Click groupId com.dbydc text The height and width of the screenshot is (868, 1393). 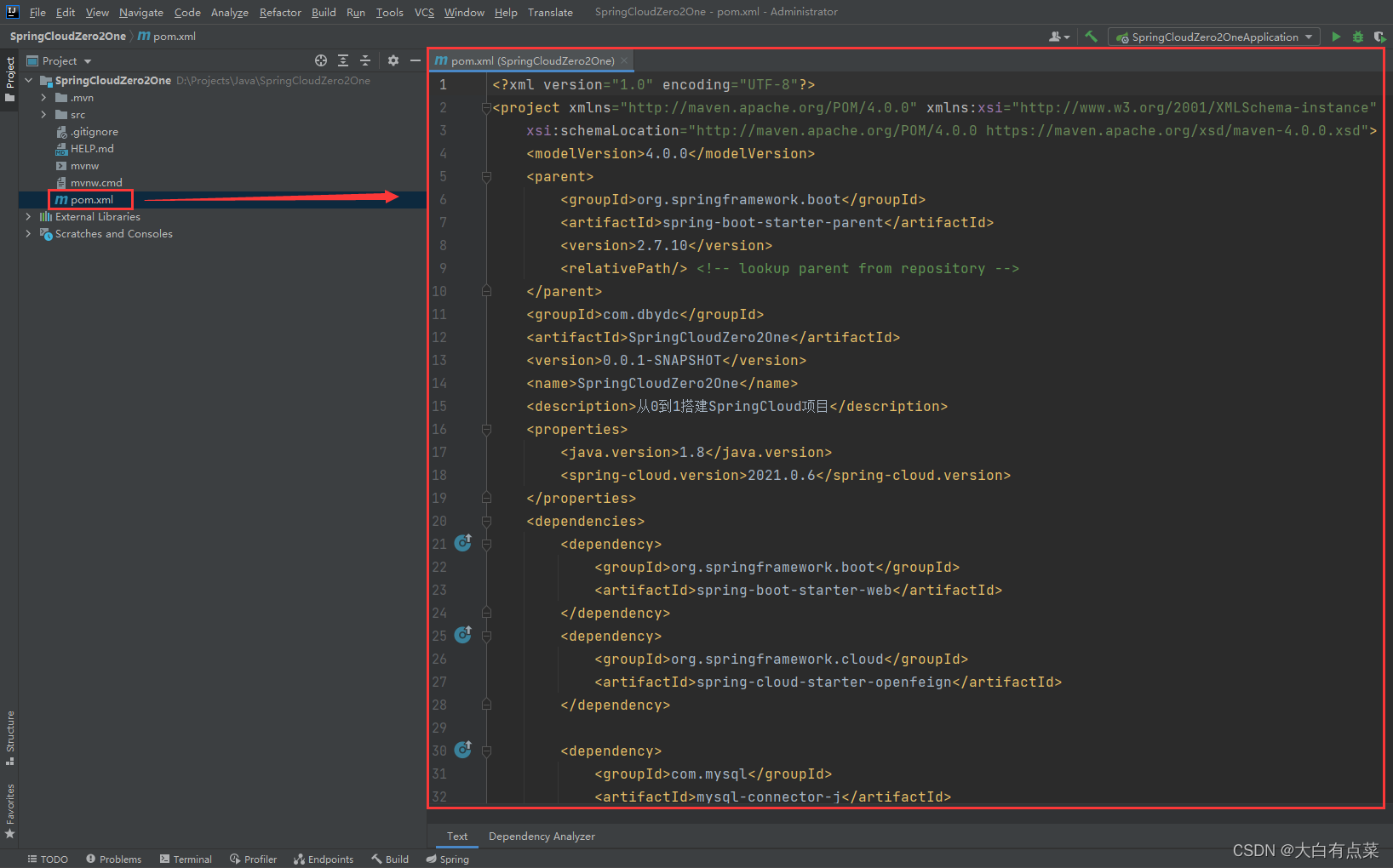[640, 314]
